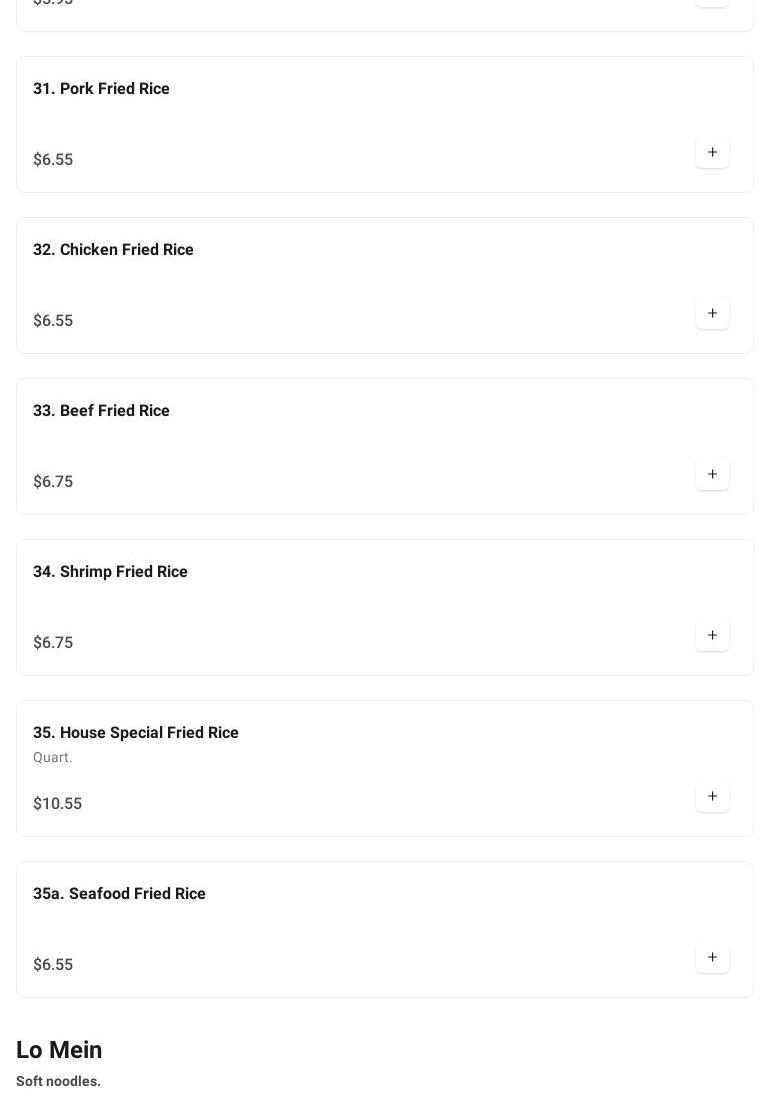Add Shrimp Fried Rice with the plus icon
Image resolution: width=770 pixels, height=1109 pixels.
tap(712, 636)
